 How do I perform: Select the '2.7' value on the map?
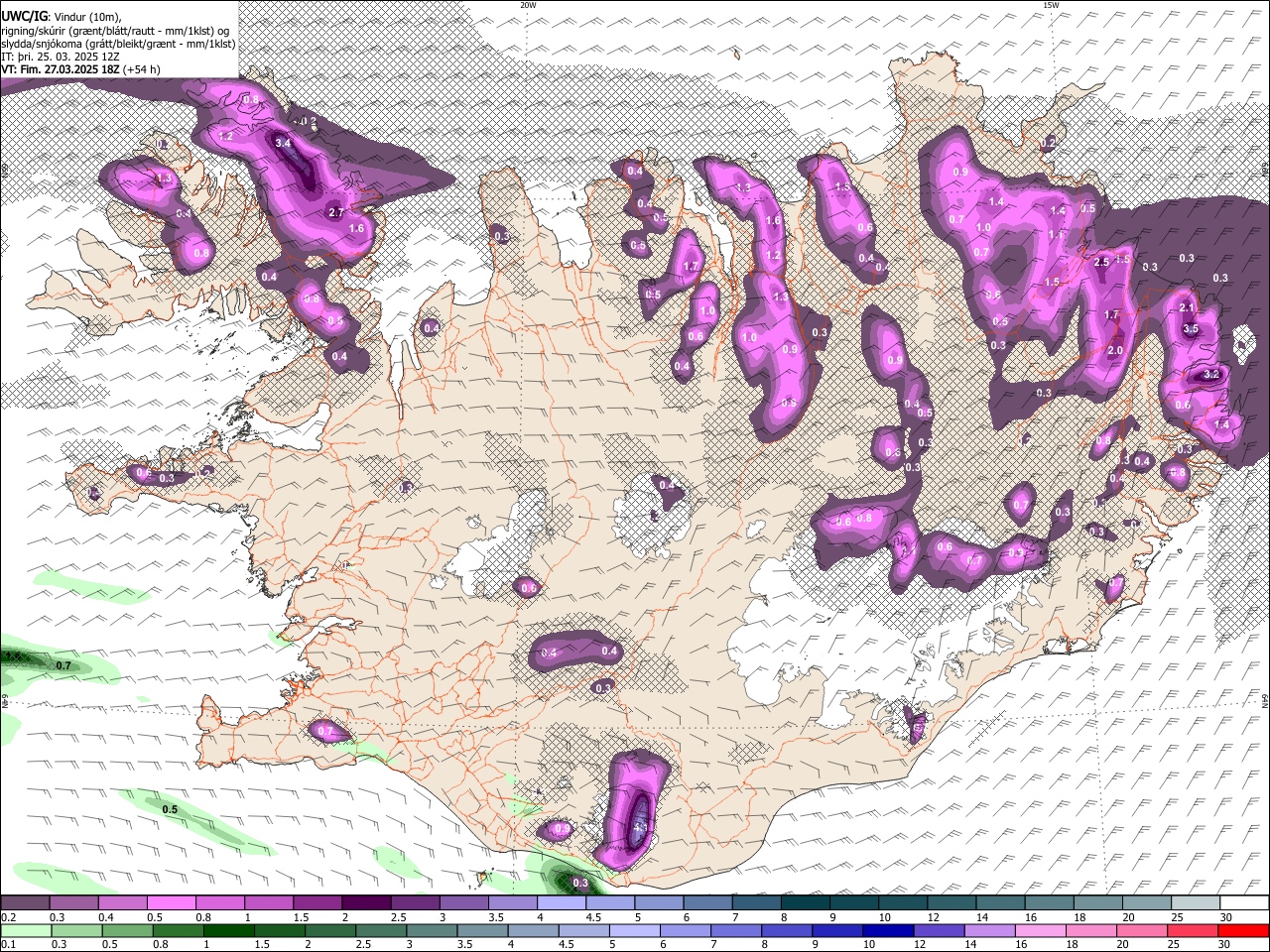(x=335, y=212)
